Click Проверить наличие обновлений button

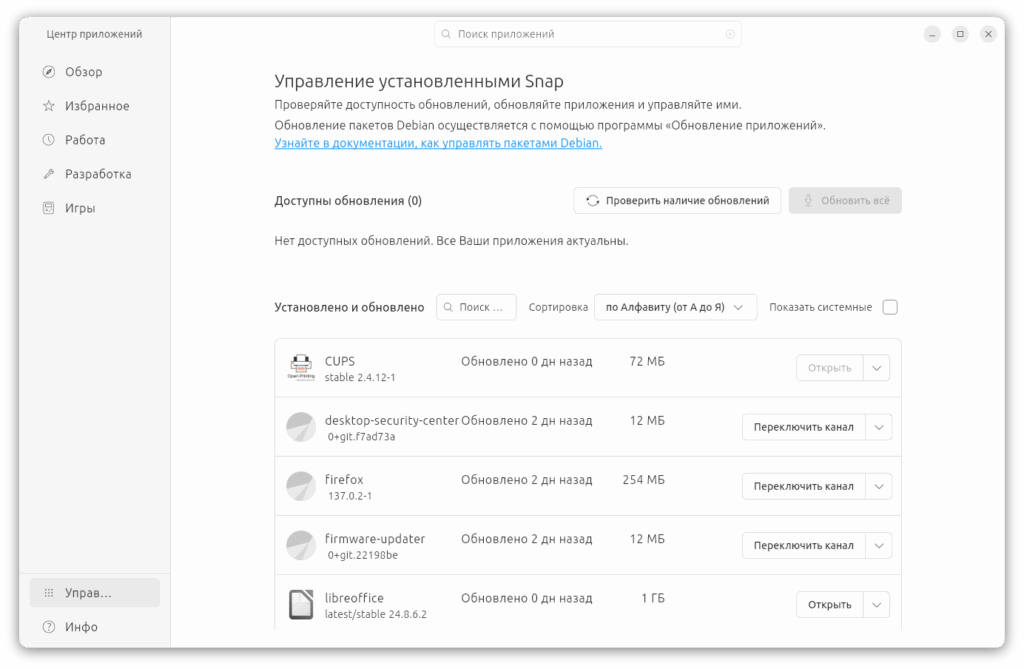pyautogui.click(x=677, y=201)
